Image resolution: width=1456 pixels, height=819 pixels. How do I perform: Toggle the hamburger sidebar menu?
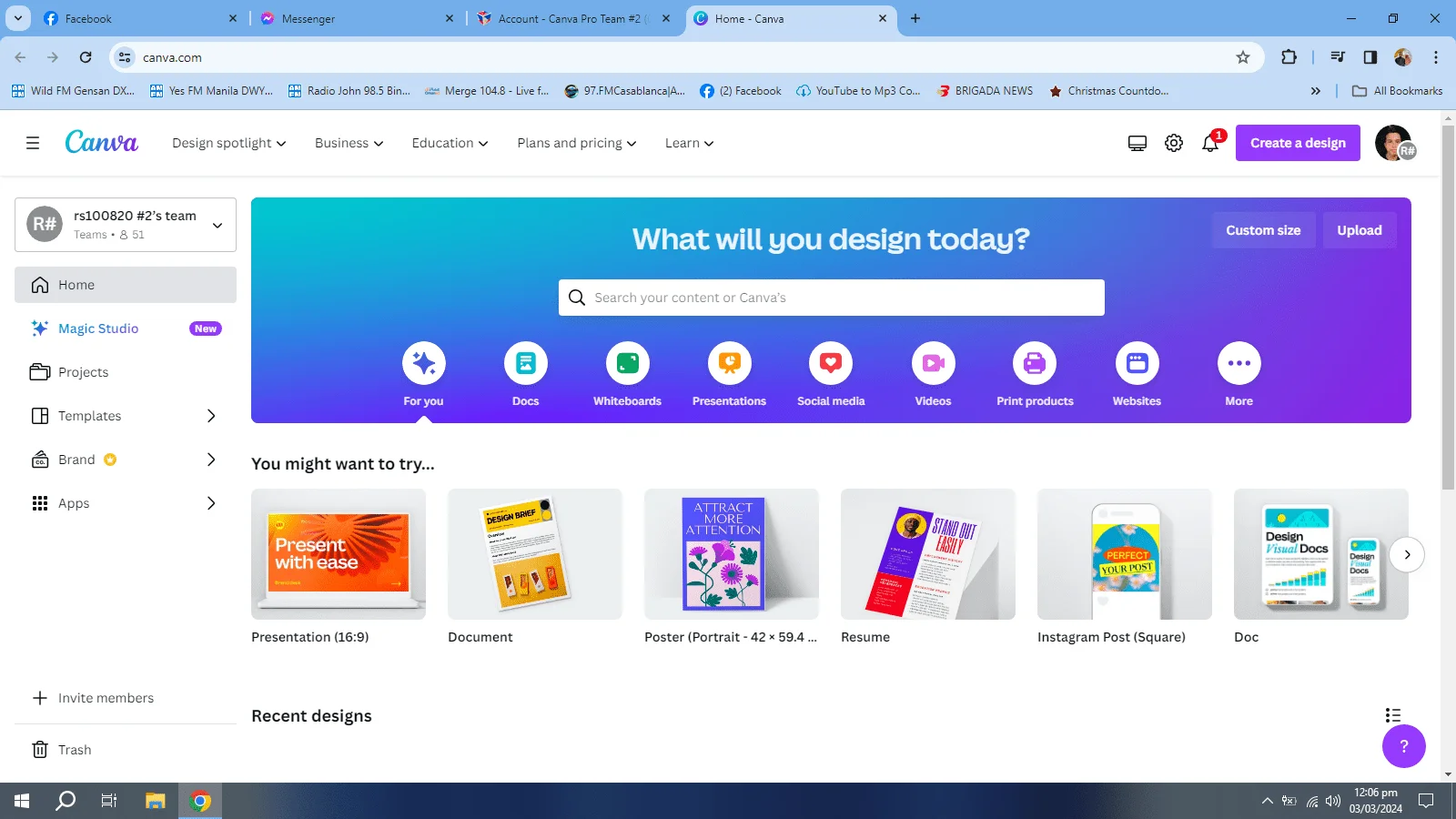(x=33, y=143)
